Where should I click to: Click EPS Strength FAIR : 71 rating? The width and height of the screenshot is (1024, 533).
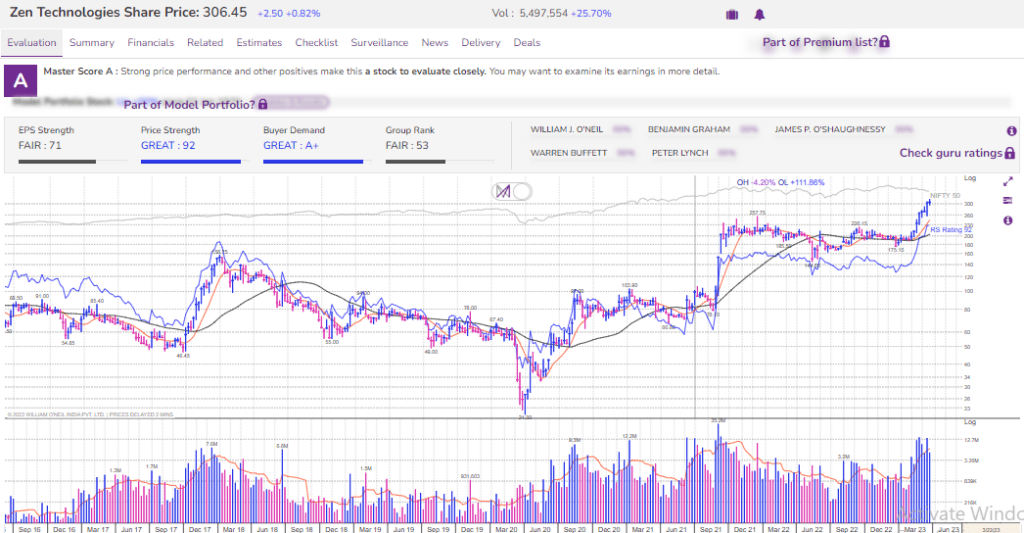pos(40,146)
